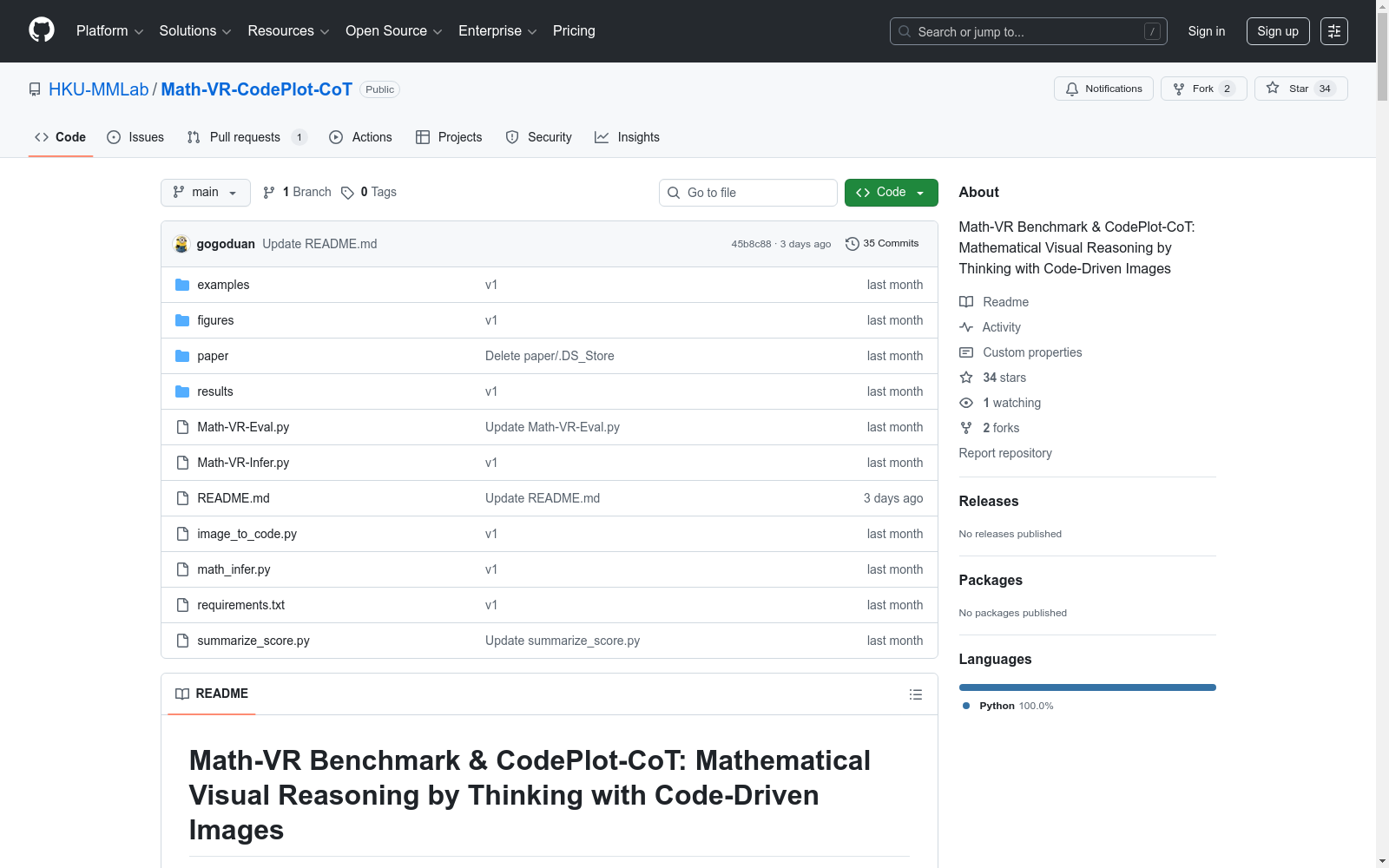The width and height of the screenshot is (1389, 868).
Task: Open the main branch selector dropdown
Action: pos(206,193)
